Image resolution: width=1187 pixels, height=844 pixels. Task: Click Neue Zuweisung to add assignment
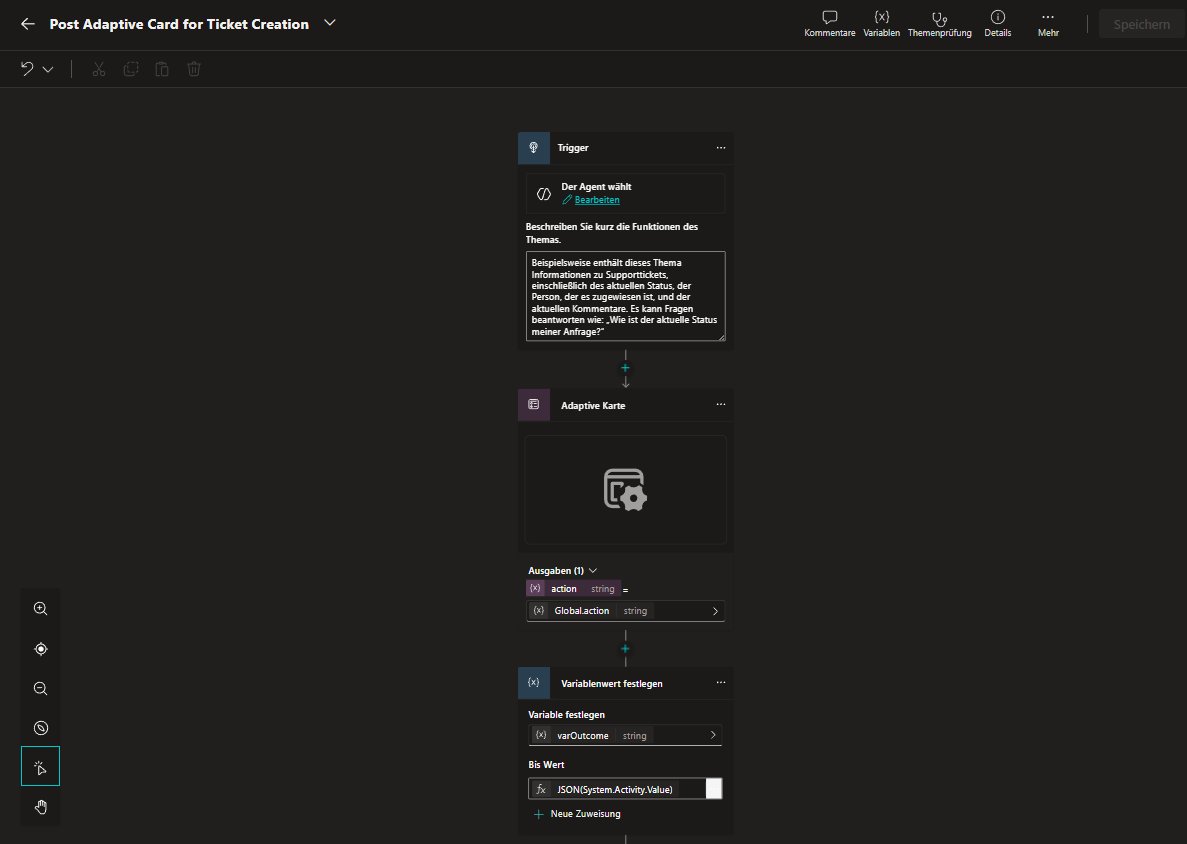coord(578,814)
